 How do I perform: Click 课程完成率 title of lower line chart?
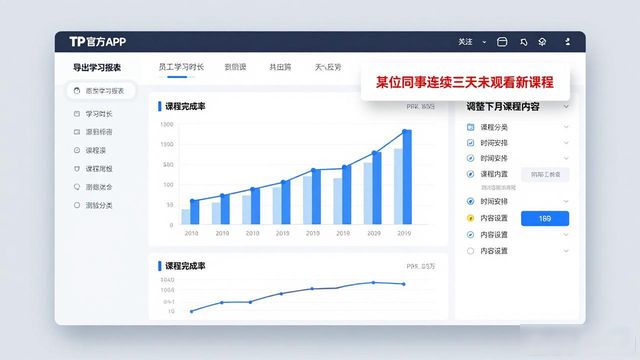pos(185,266)
